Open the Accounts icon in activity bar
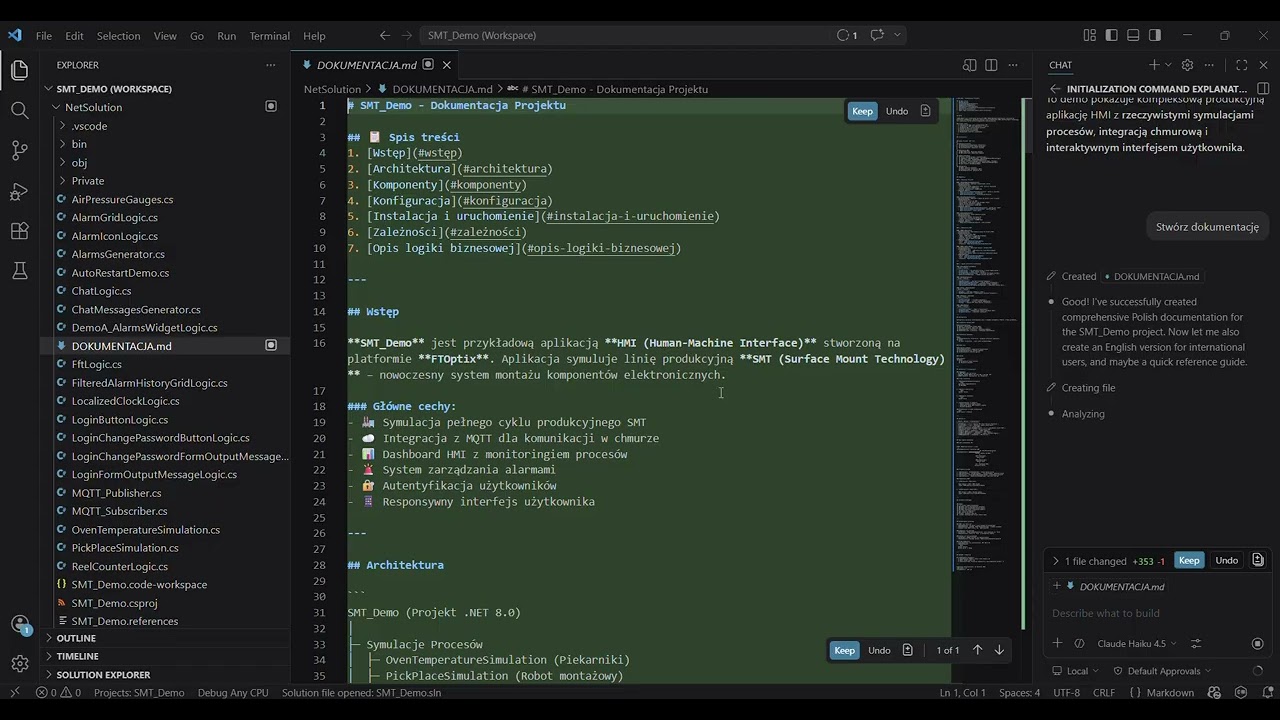Image resolution: width=1280 pixels, height=720 pixels. (x=19, y=625)
